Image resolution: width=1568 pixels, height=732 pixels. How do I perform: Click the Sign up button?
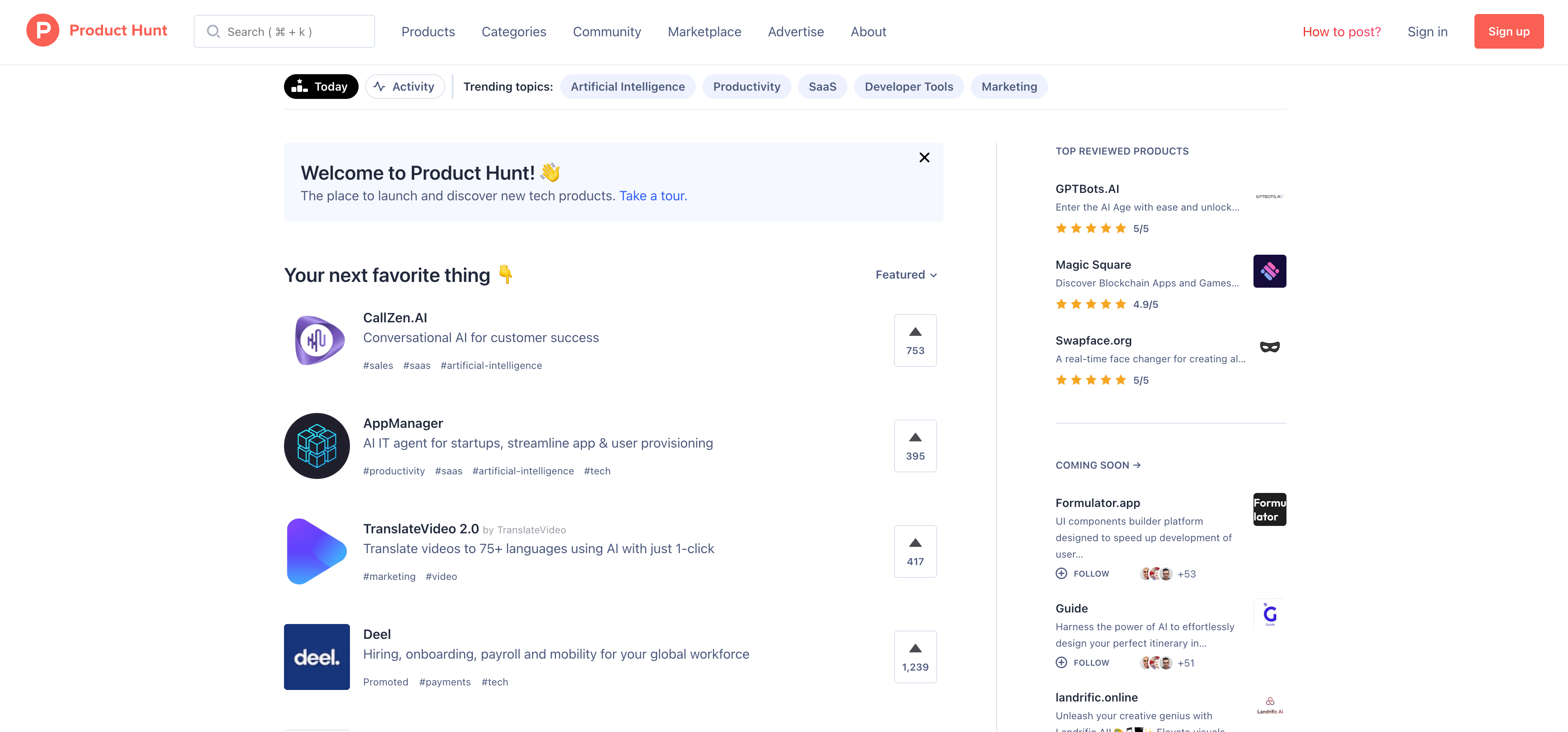point(1509,31)
